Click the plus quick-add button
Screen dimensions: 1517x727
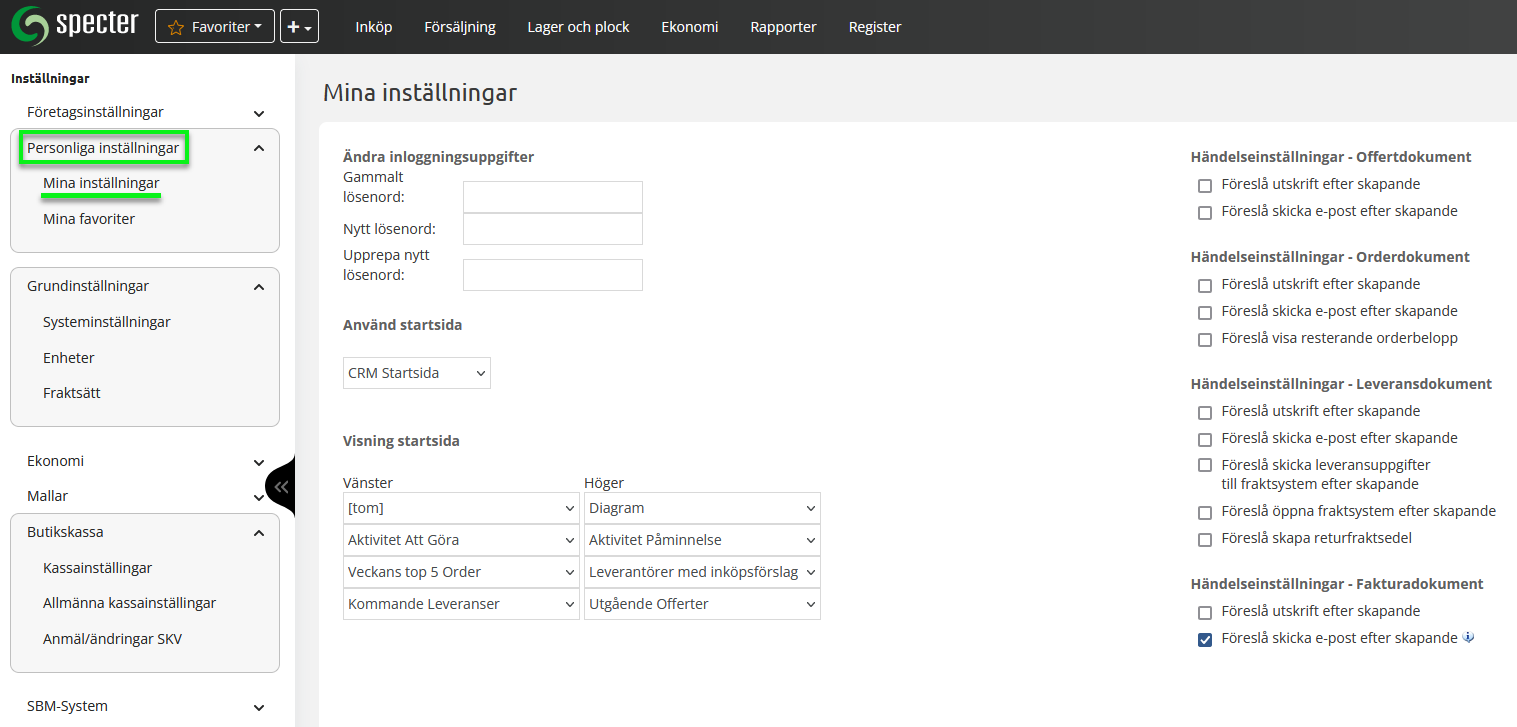click(299, 27)
